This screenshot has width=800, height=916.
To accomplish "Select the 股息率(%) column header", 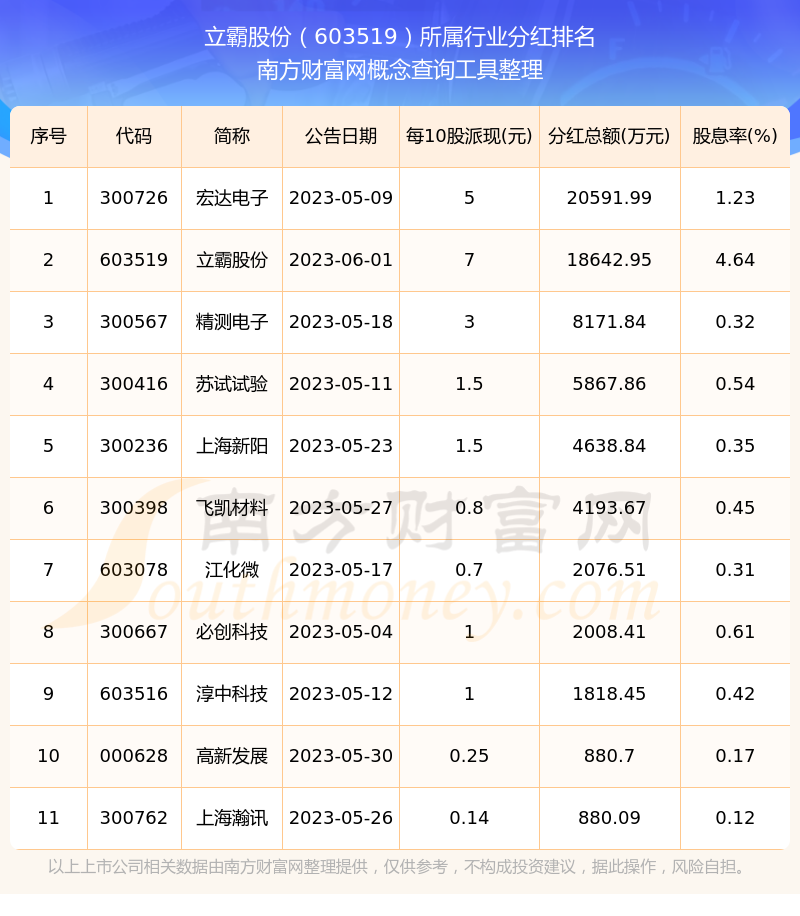I will coord(735,136).
